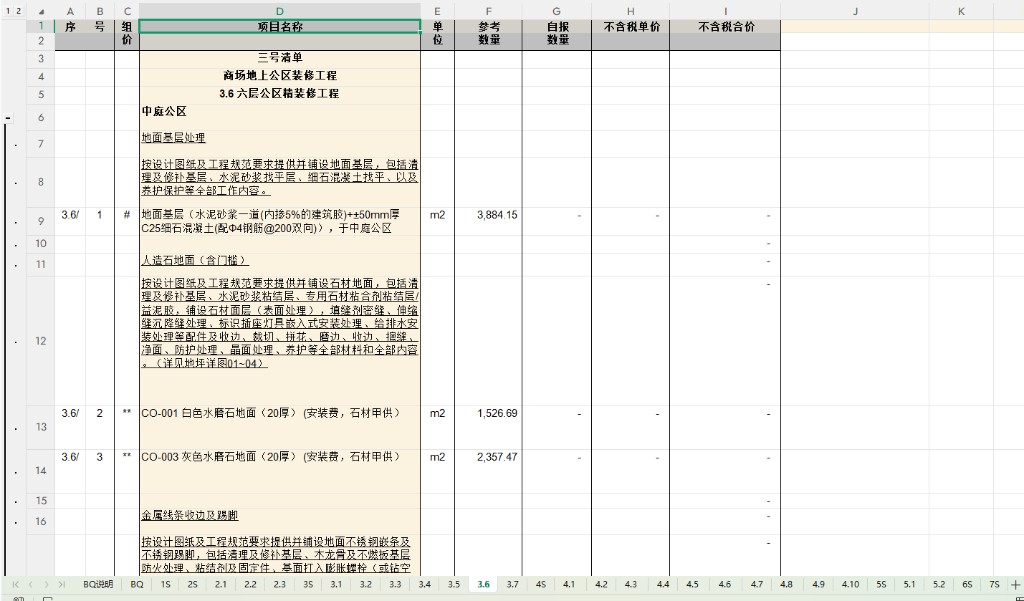Click the 不含税合价 header cell
The width and height of the screenshot is (1024, 601).
tap(725, 27)
